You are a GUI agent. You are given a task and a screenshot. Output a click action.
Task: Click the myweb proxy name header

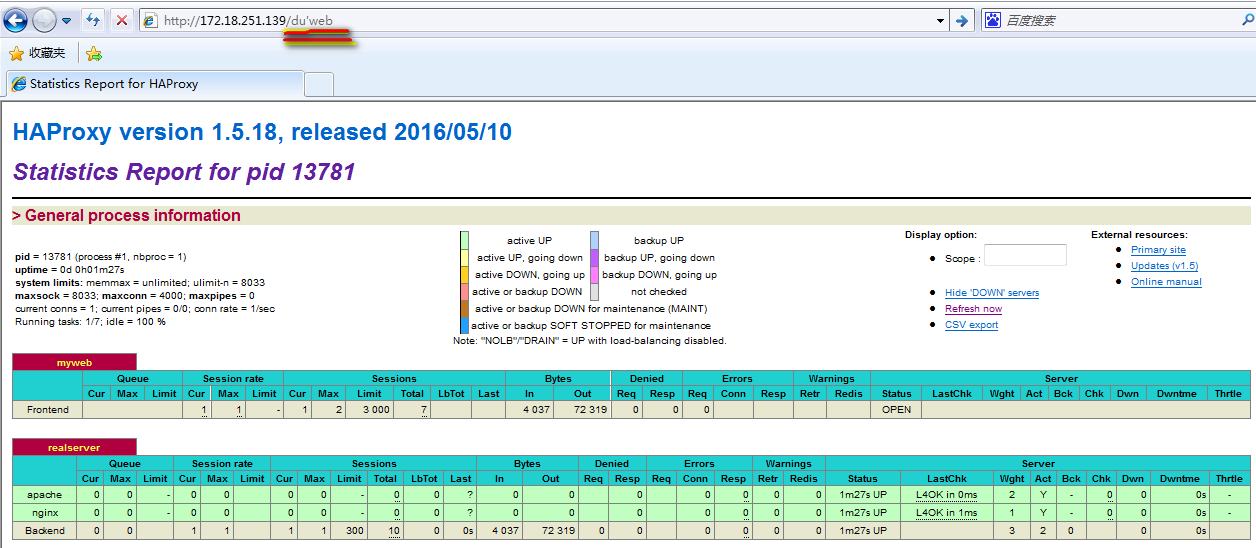[x=74, y=362]
